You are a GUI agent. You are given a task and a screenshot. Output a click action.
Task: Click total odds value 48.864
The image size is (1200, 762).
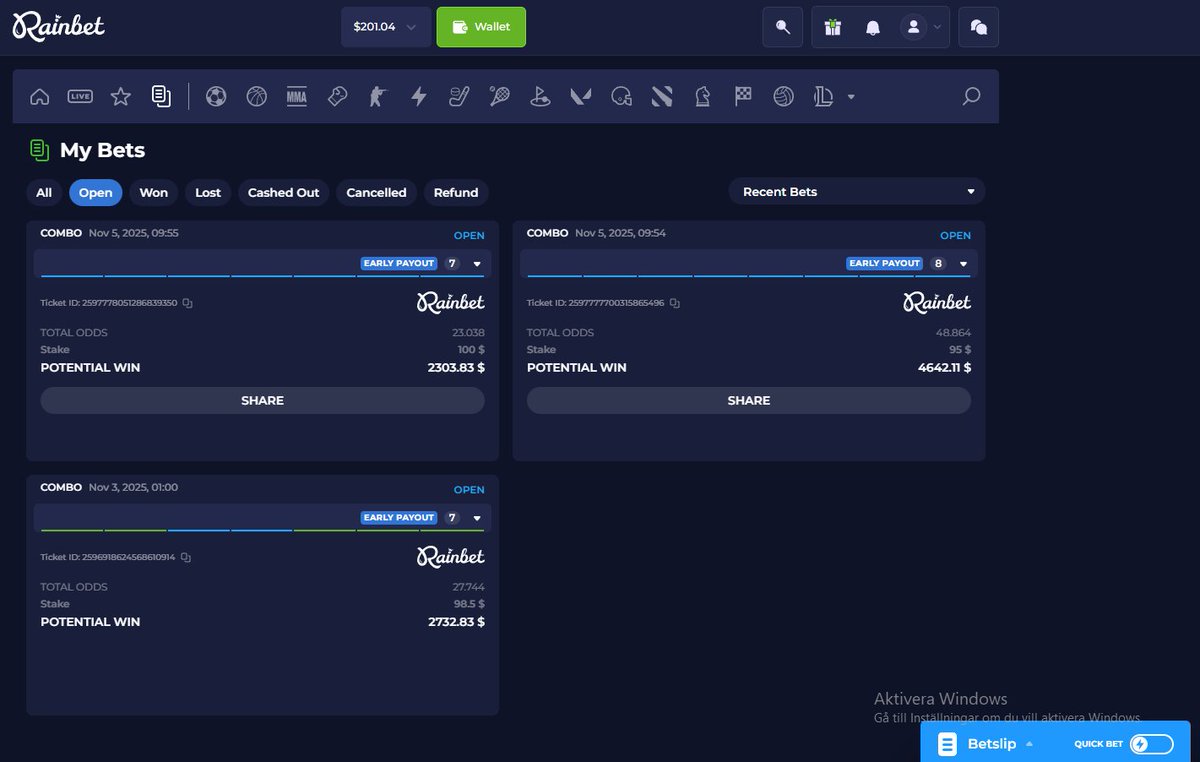pos(954,333)
